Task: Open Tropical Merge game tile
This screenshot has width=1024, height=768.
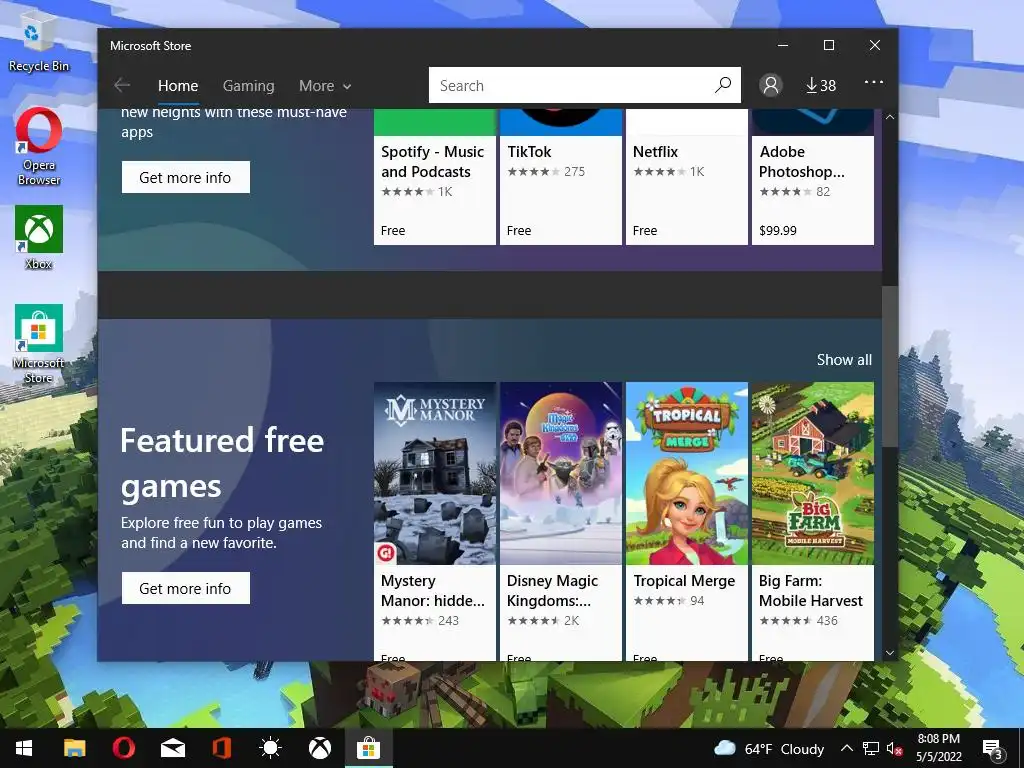Action: [686, 521]
